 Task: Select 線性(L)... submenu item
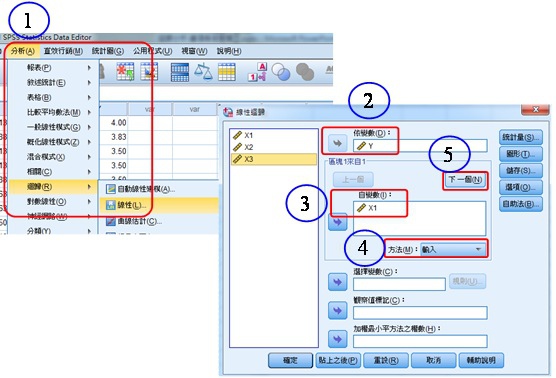coord(159,205)
